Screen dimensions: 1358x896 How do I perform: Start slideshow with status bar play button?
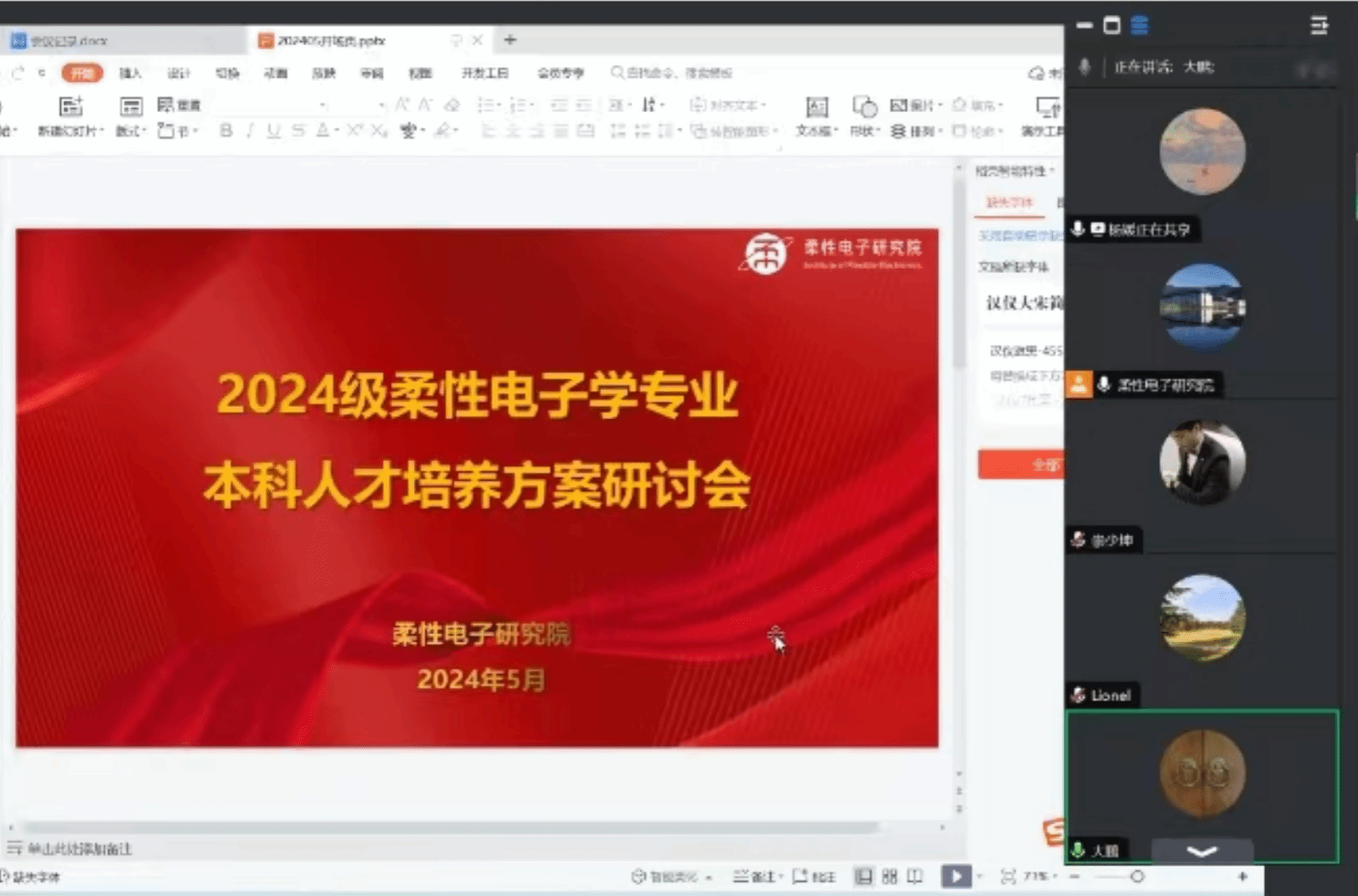[x=955, y=876]
